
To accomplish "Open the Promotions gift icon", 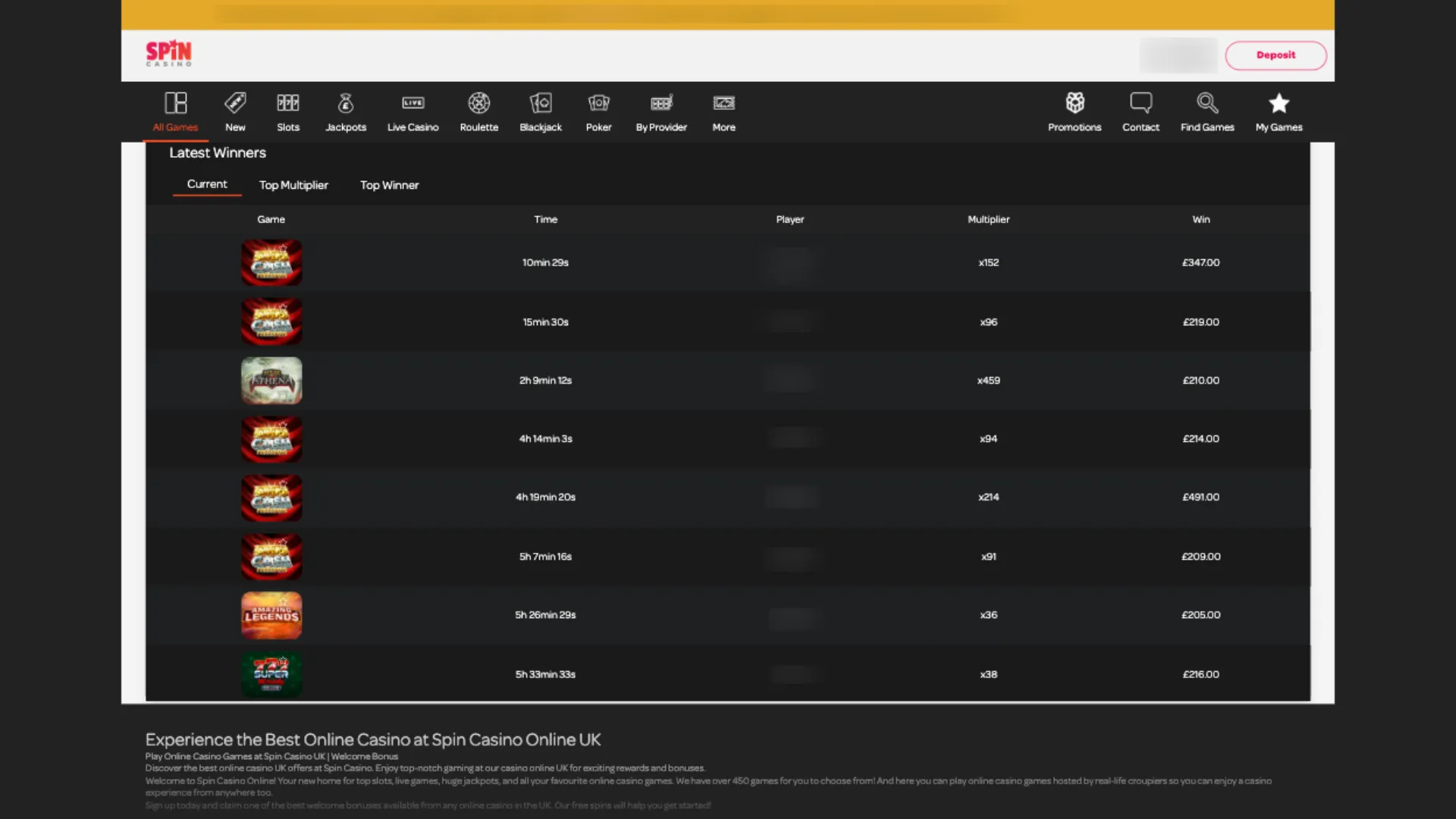I will (x=1075, y=102).
